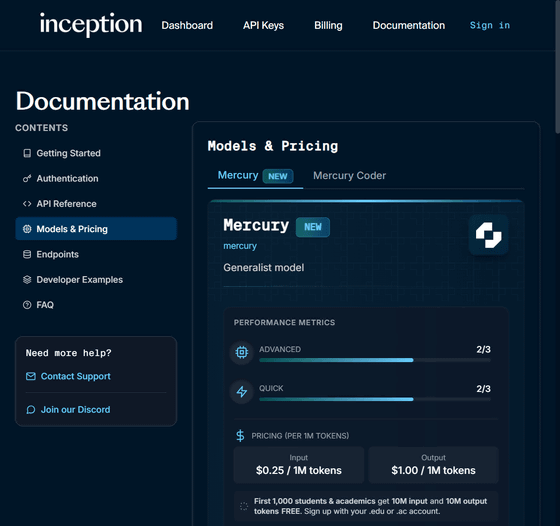
Task: Click the Generalist model description
Action: pyautogui.click(x=264, y=267)
